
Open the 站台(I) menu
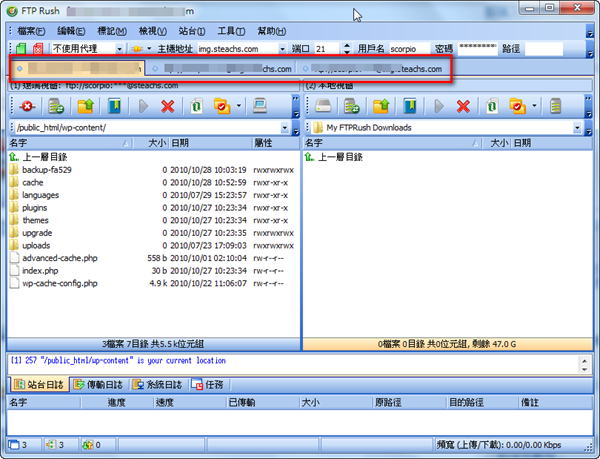pyautogui.click(x=192, y=31)
